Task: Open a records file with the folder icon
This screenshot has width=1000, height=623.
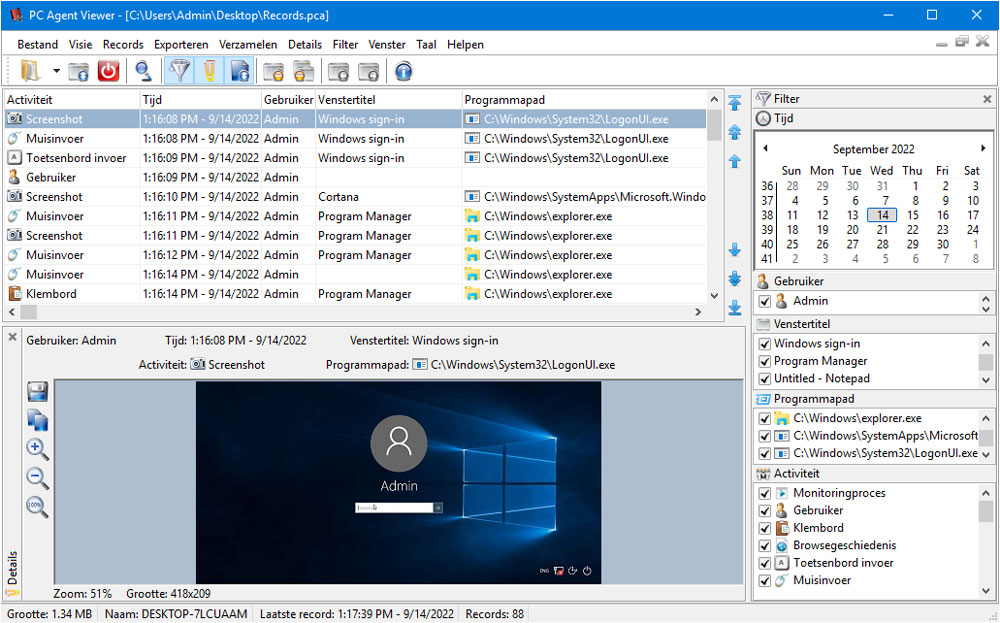Action: coord(30,71)
